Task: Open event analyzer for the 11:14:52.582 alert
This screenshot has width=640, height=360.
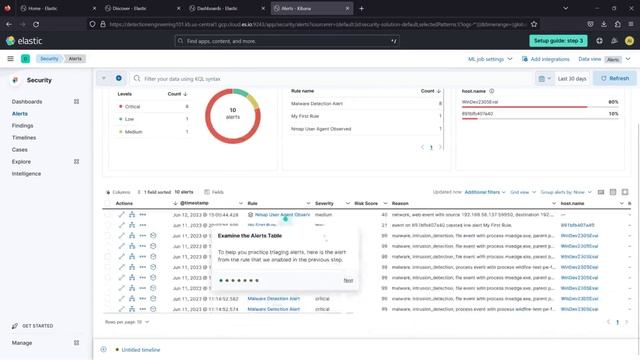Action: pos(132,298)
